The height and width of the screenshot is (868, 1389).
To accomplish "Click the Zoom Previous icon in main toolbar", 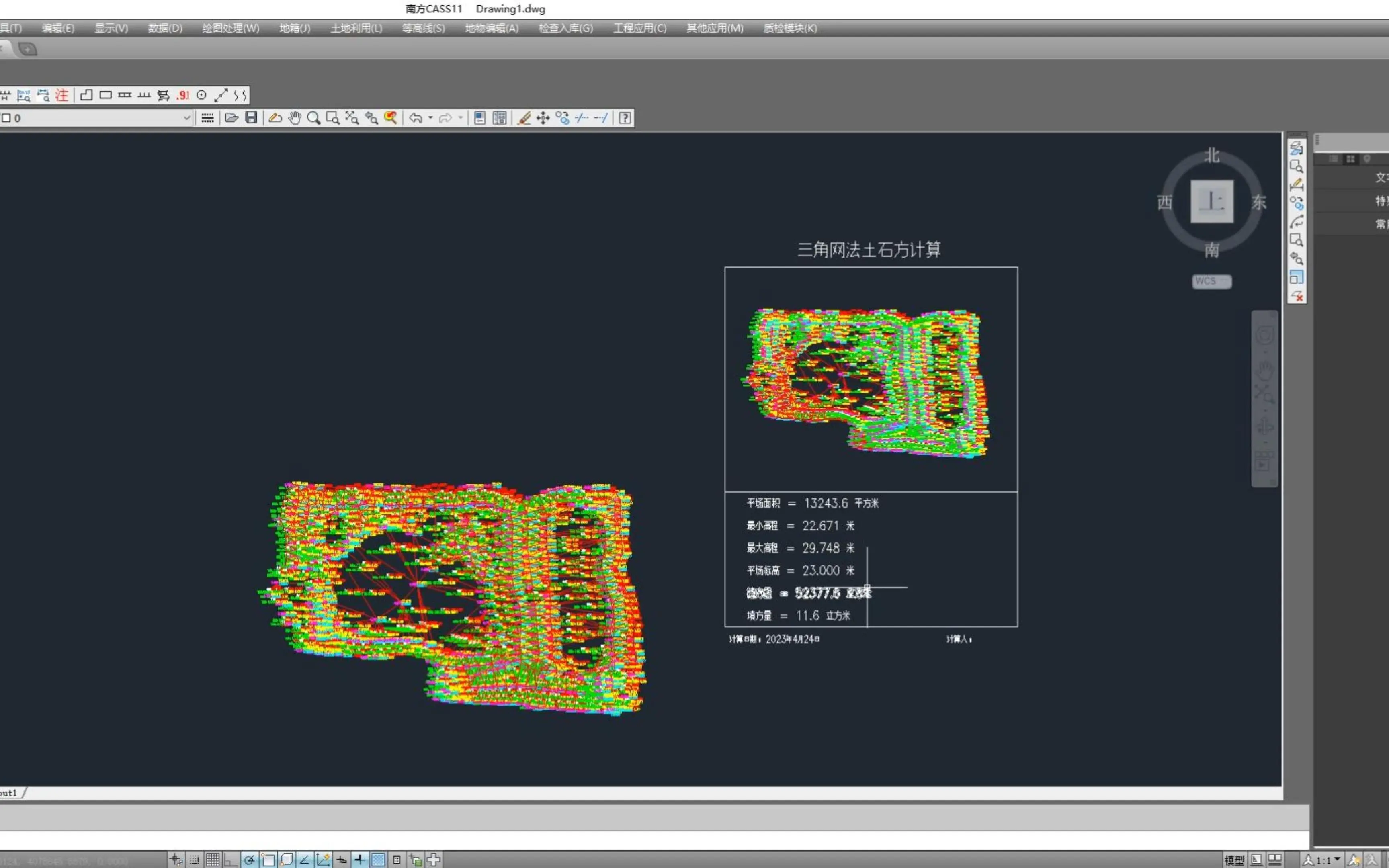I will (x=371, y=118).
